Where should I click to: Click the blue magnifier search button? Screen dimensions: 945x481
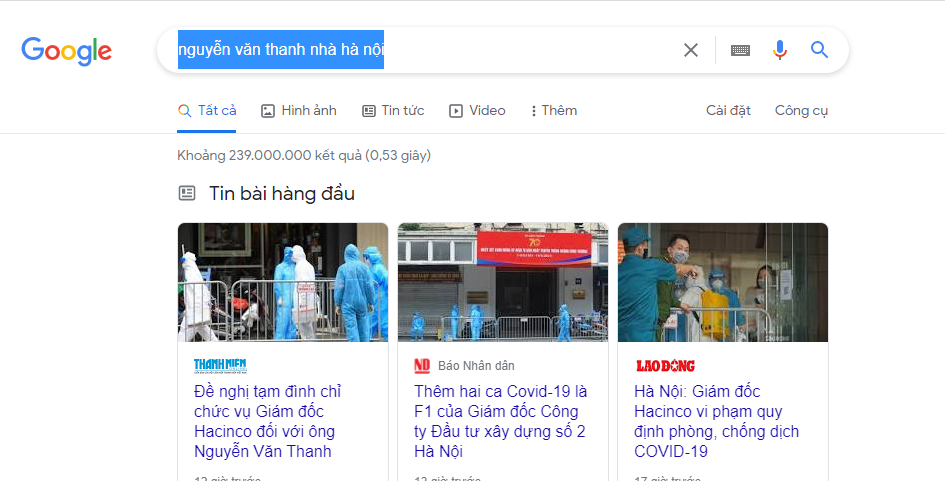tap(819, 49)
